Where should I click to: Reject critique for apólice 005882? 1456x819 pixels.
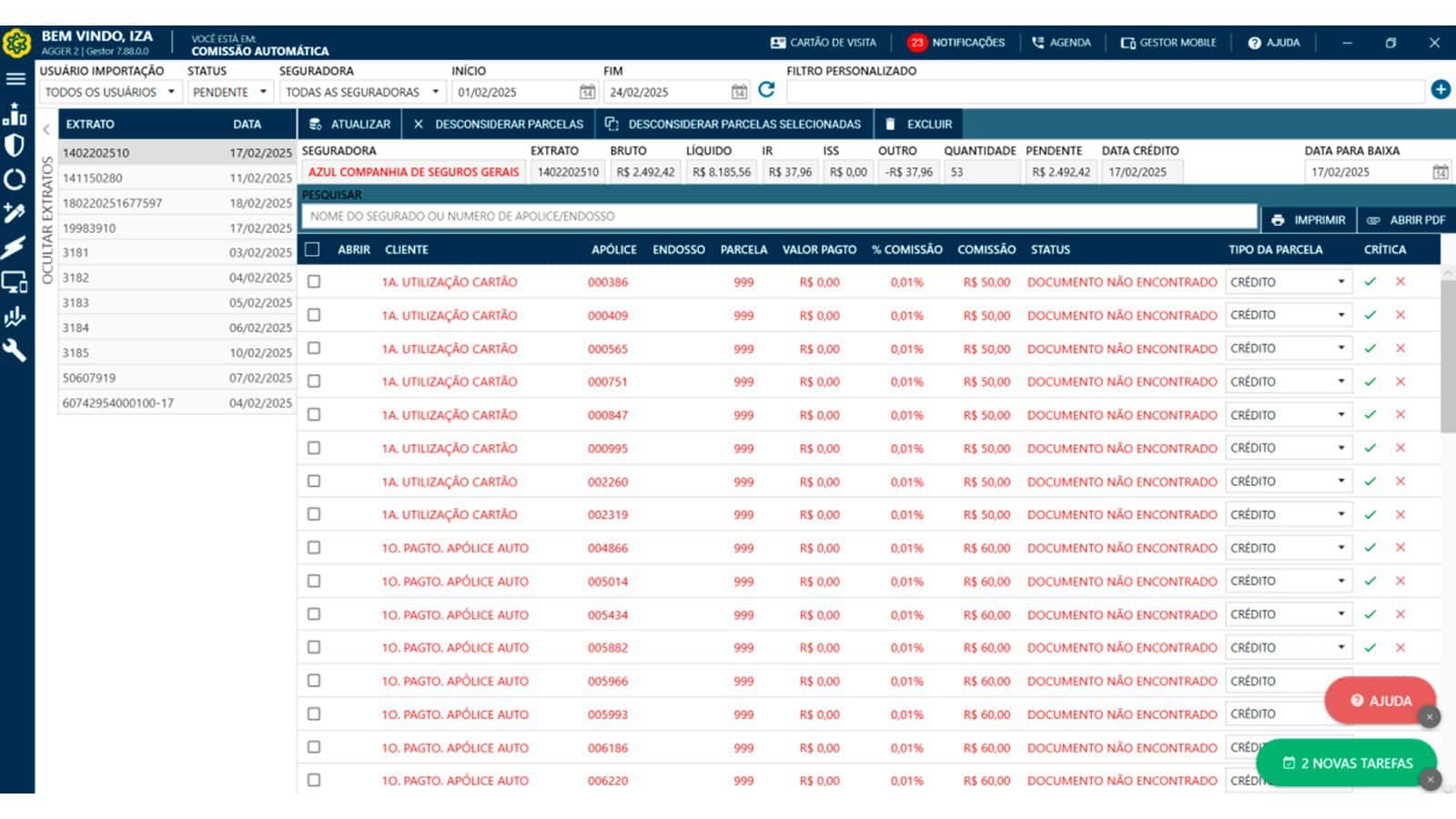coord(1400,648)
